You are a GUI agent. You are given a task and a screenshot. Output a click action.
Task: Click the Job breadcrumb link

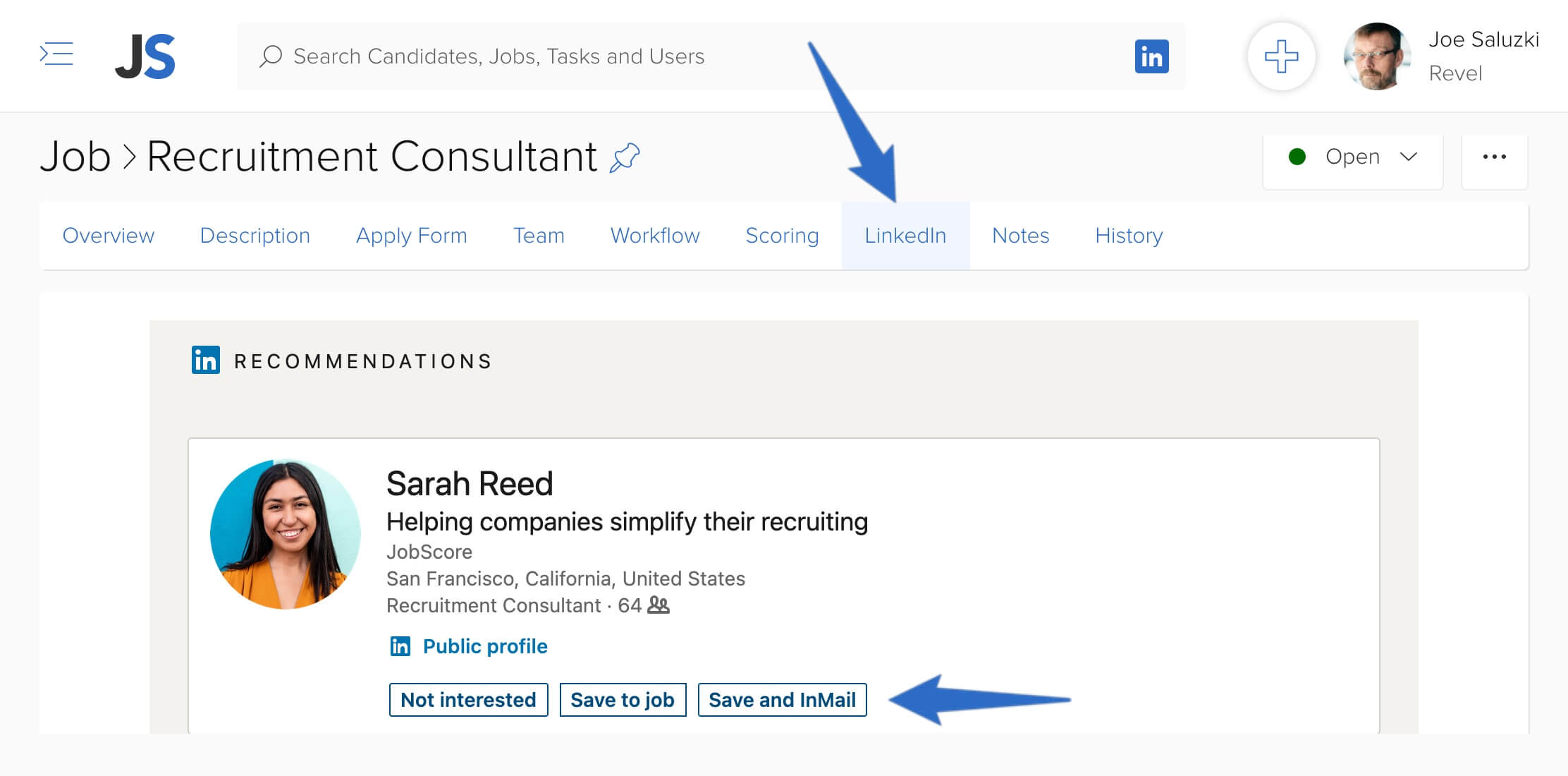(75, 156)
